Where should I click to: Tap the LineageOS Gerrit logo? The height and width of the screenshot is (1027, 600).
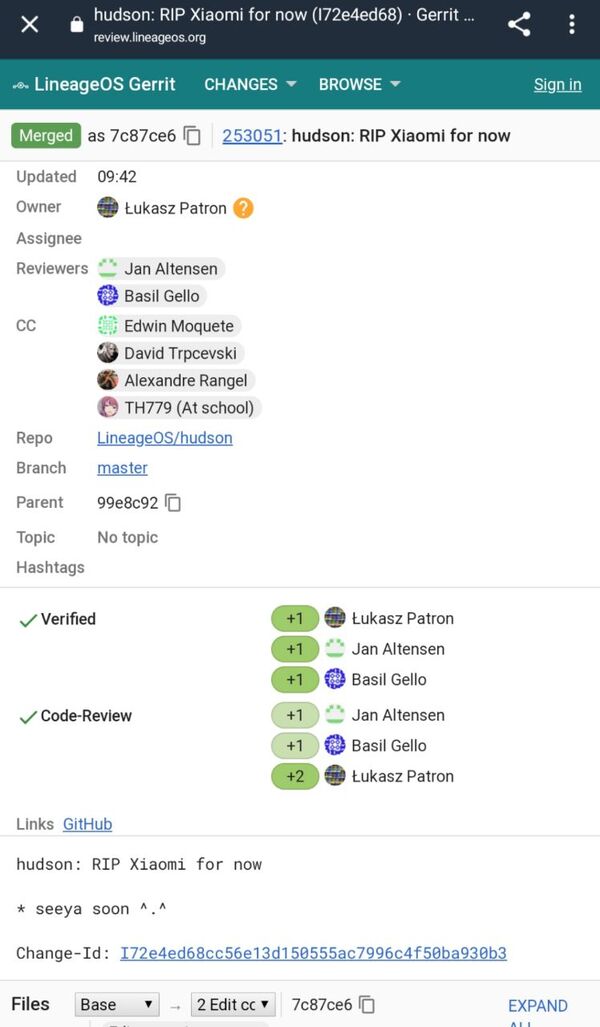pyautogui.click(x=94, y=84)
